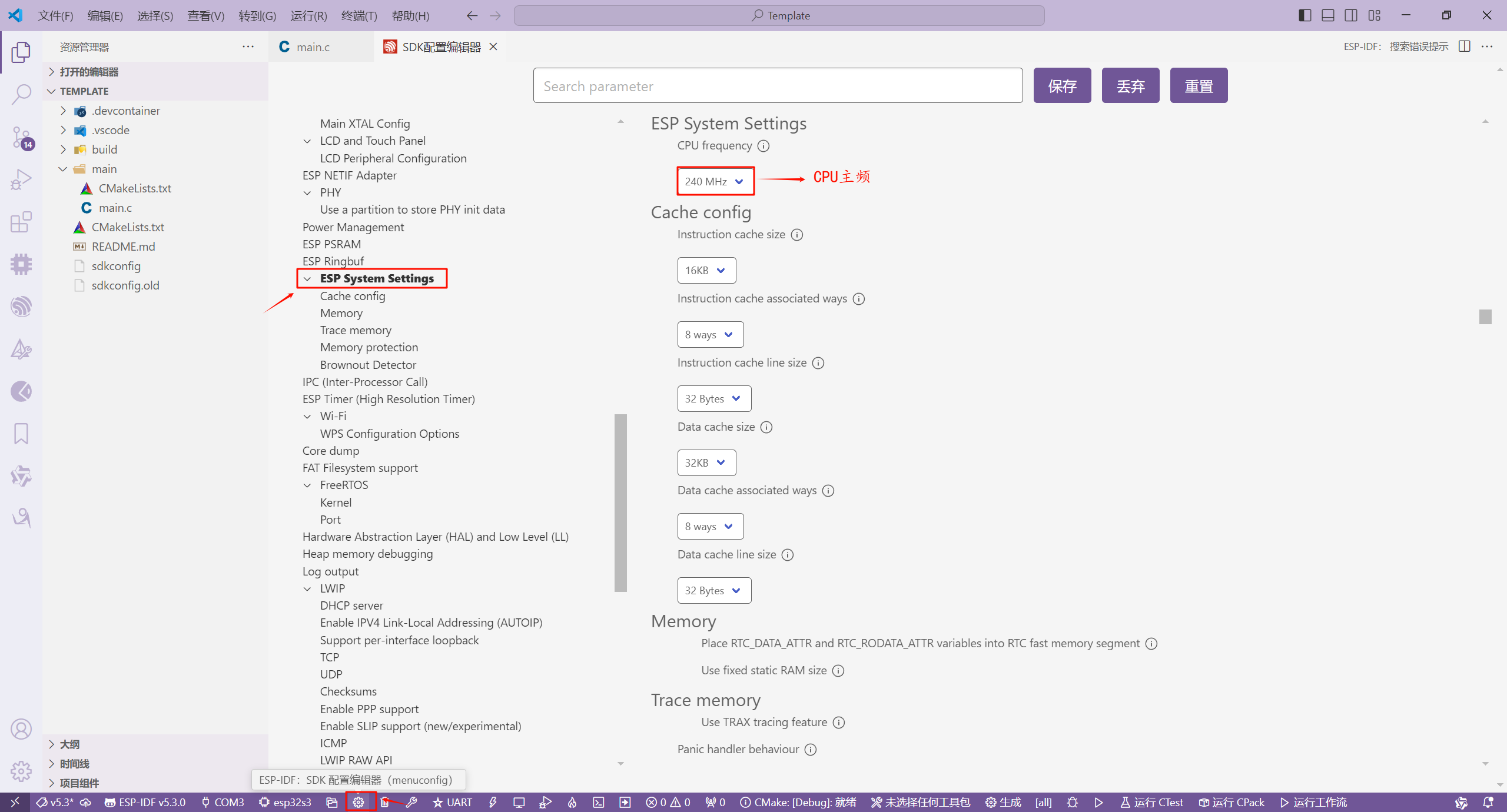Toggle the secondary side bar layout button

click(x=1351, y=15)
